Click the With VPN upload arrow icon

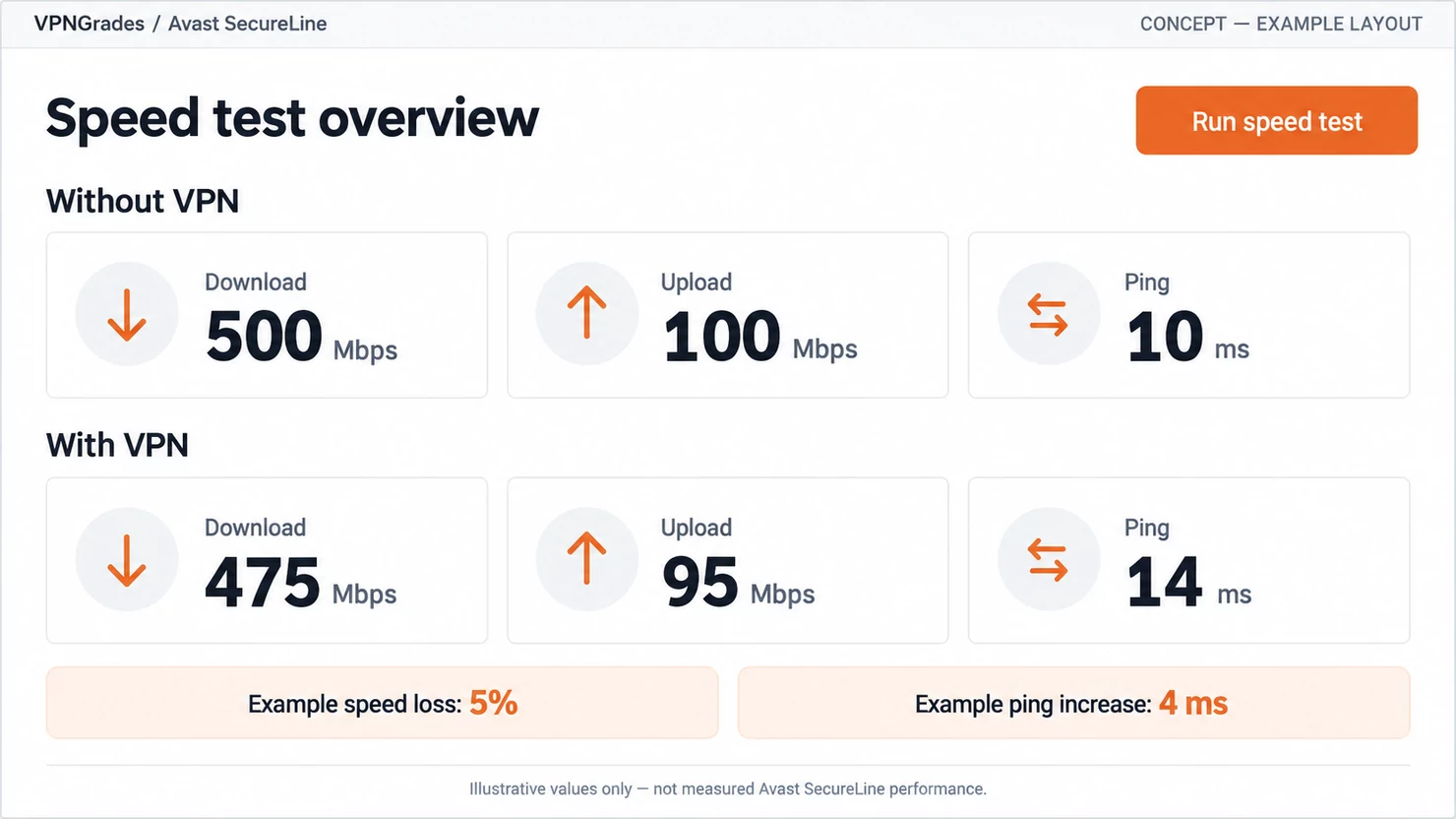click(x=587, y=559)
